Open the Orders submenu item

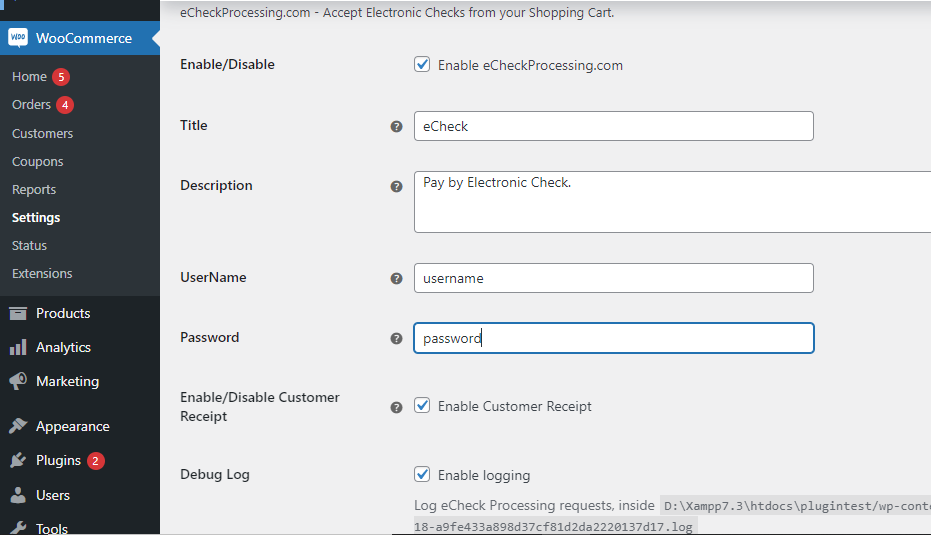(31, 105)
